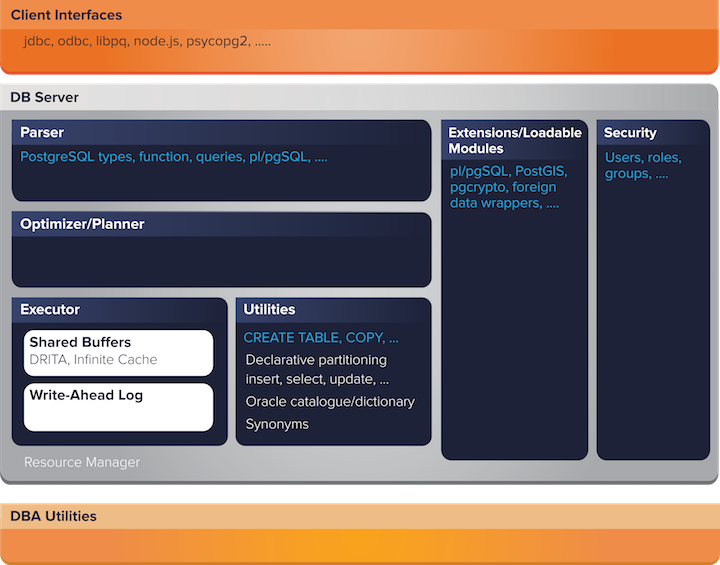This screenshot has height=565, width=720.
Task: Open the Parser block header
Action: (x=42, y=132)
